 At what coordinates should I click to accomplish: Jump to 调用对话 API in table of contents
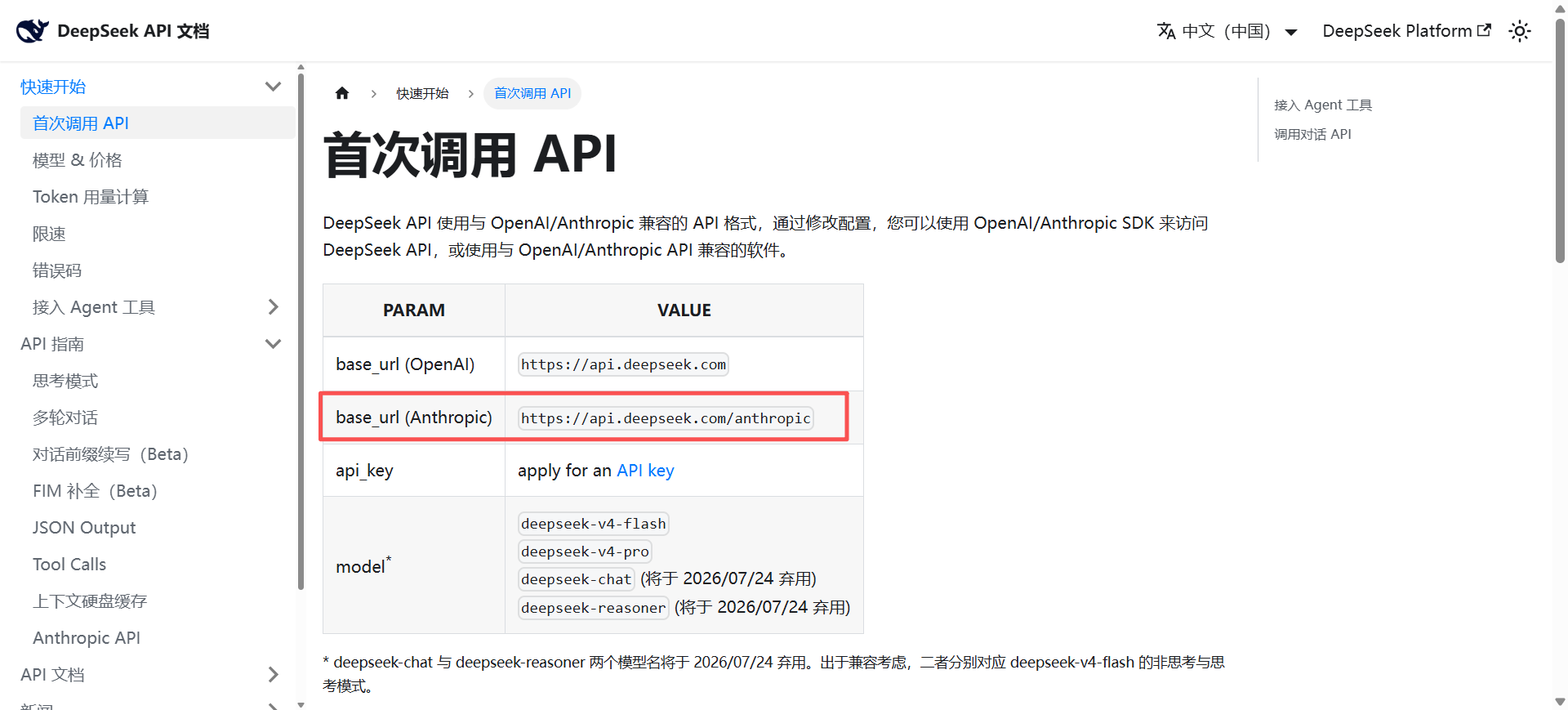[x=1312, y=134]
